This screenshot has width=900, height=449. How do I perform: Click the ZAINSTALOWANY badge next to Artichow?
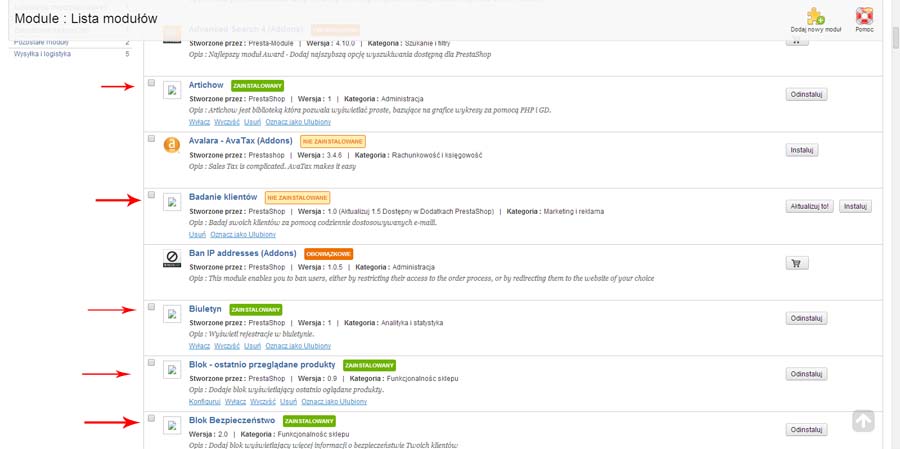point(258,86)
